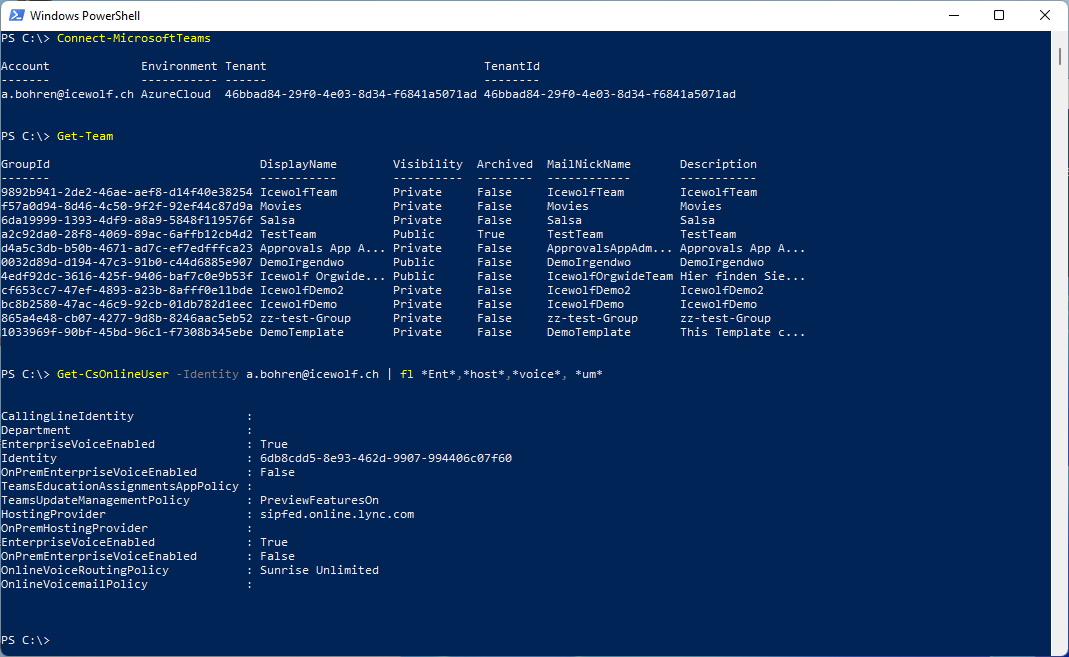Click the 'sipfed.online.lync.com' value

pos(337,514)
